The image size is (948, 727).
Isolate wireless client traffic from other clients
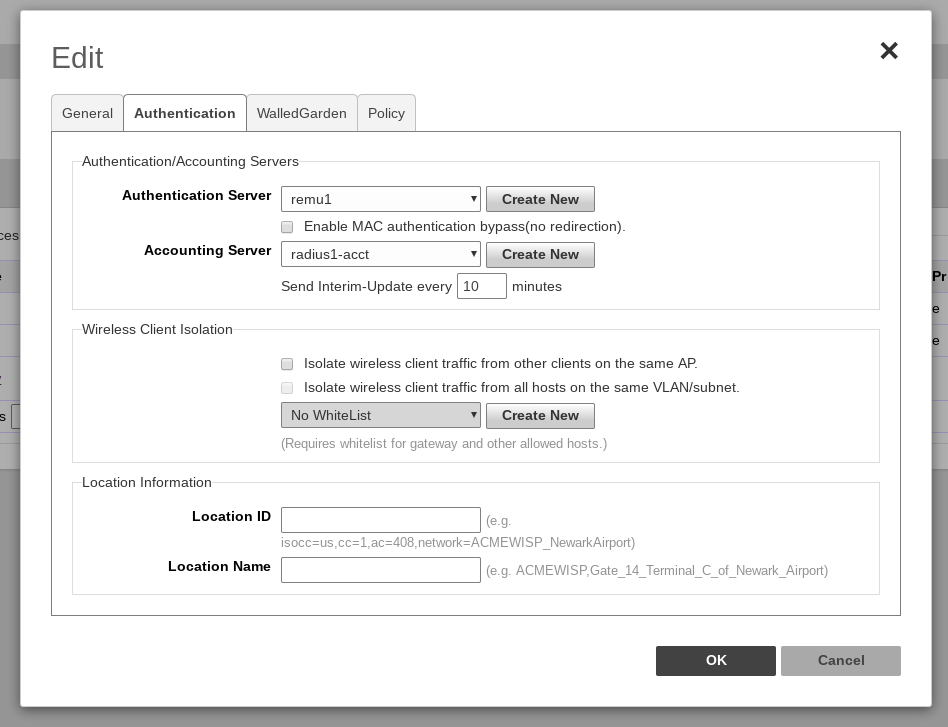[x=287, y=364]
